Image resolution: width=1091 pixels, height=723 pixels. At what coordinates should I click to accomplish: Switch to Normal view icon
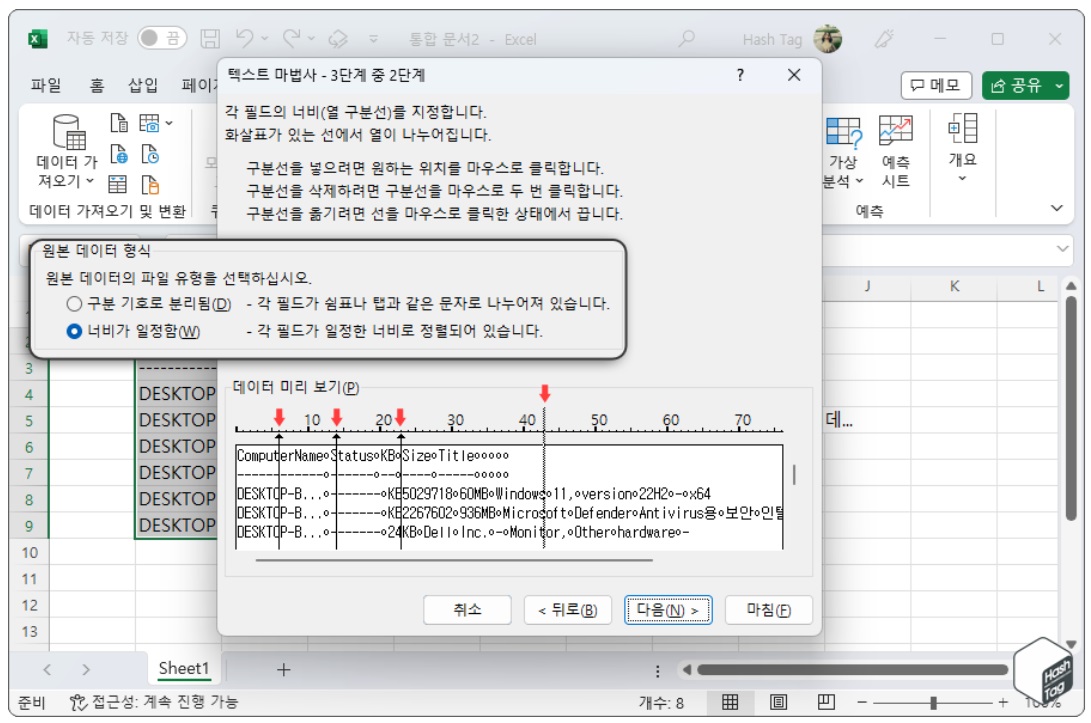point(730,702)
